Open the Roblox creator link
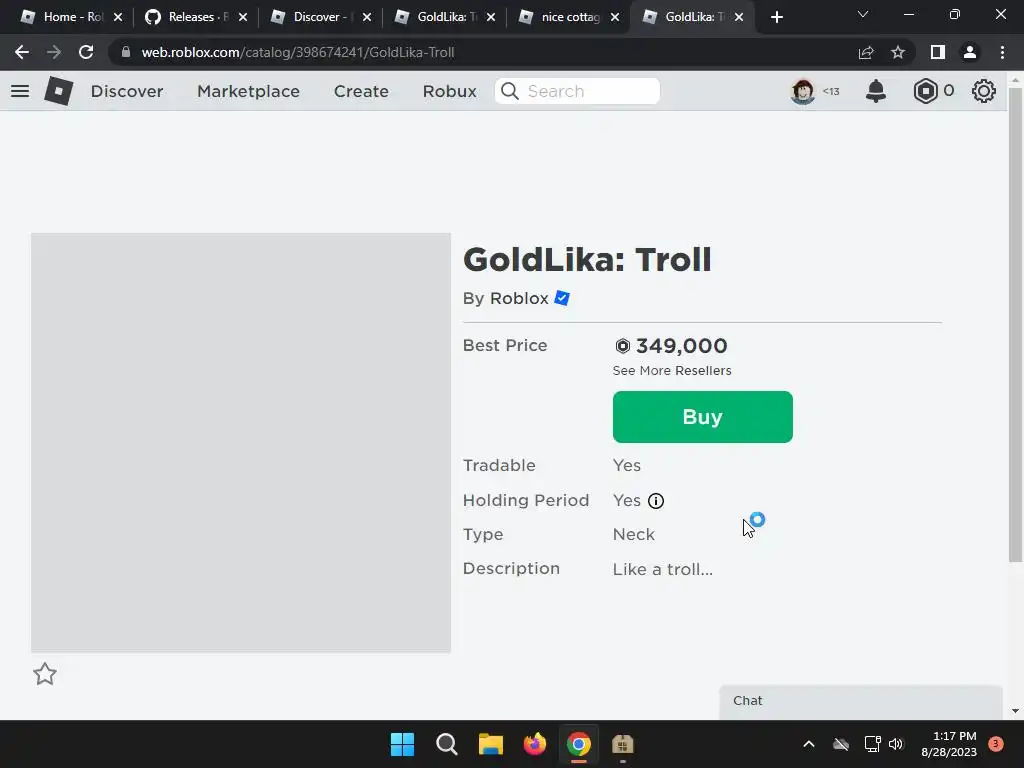 pos(519,298)
